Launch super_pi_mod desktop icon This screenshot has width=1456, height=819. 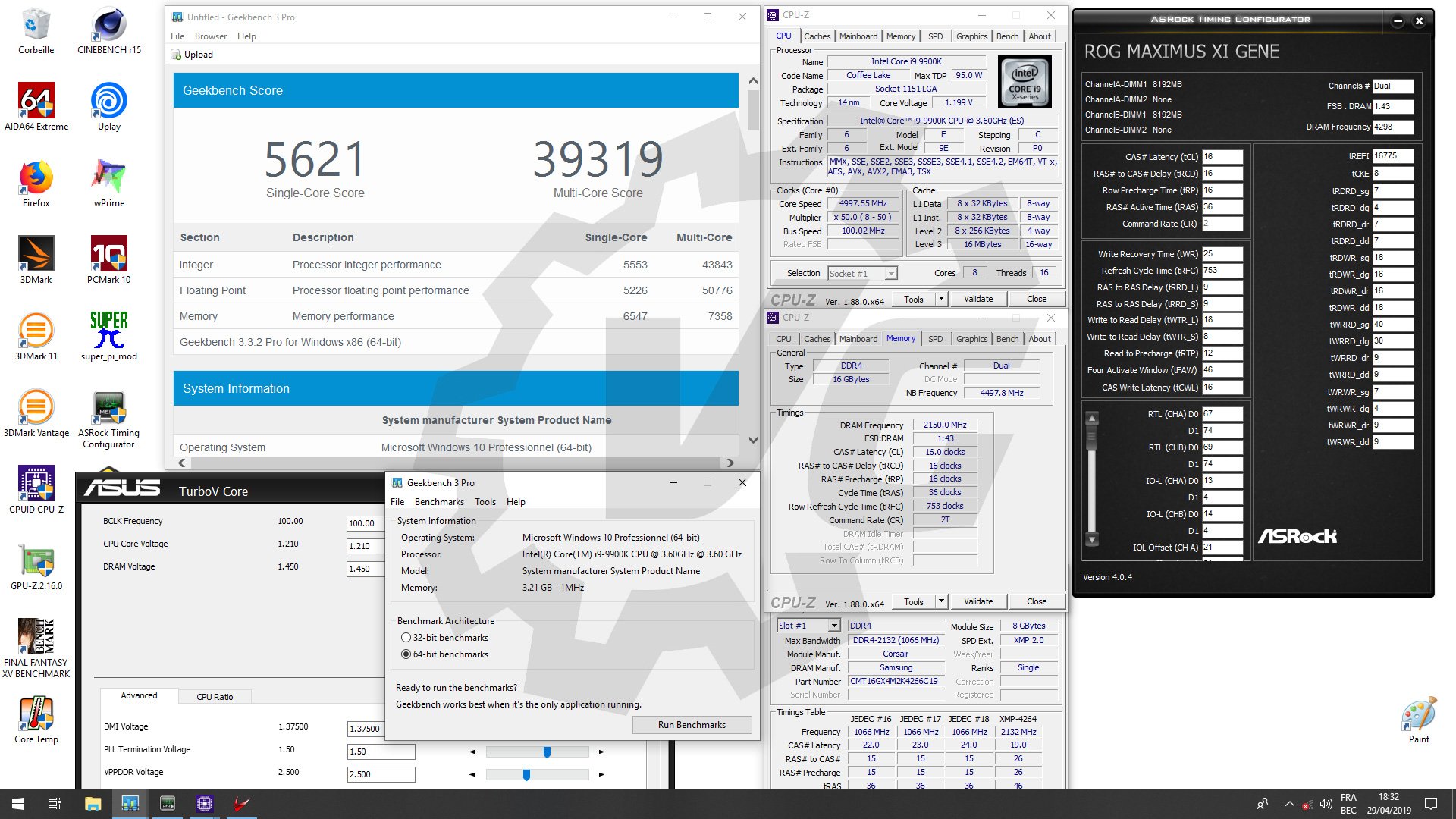pos(109,337)
